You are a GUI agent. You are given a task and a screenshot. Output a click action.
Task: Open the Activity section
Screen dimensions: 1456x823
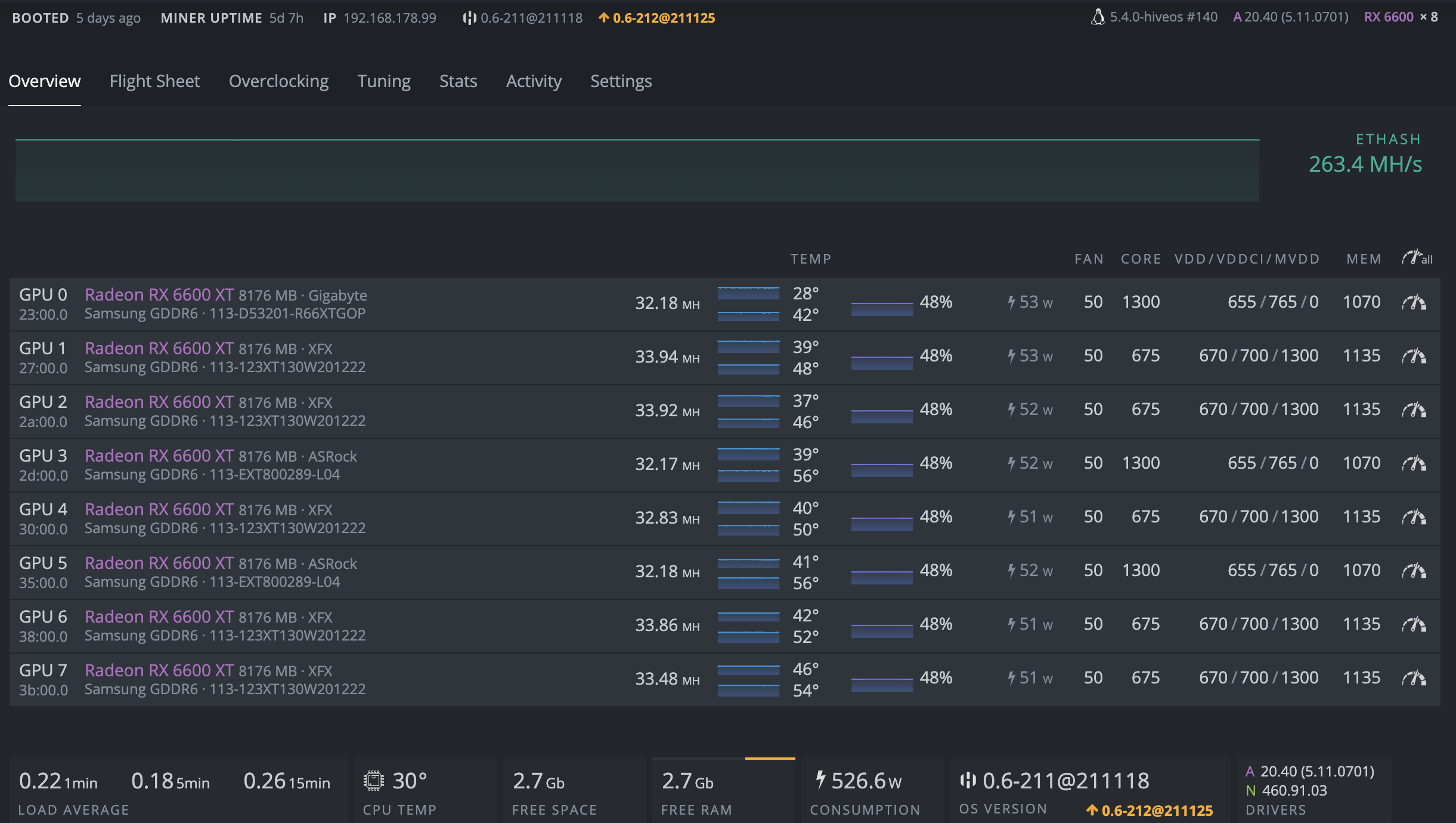(533, 81)
